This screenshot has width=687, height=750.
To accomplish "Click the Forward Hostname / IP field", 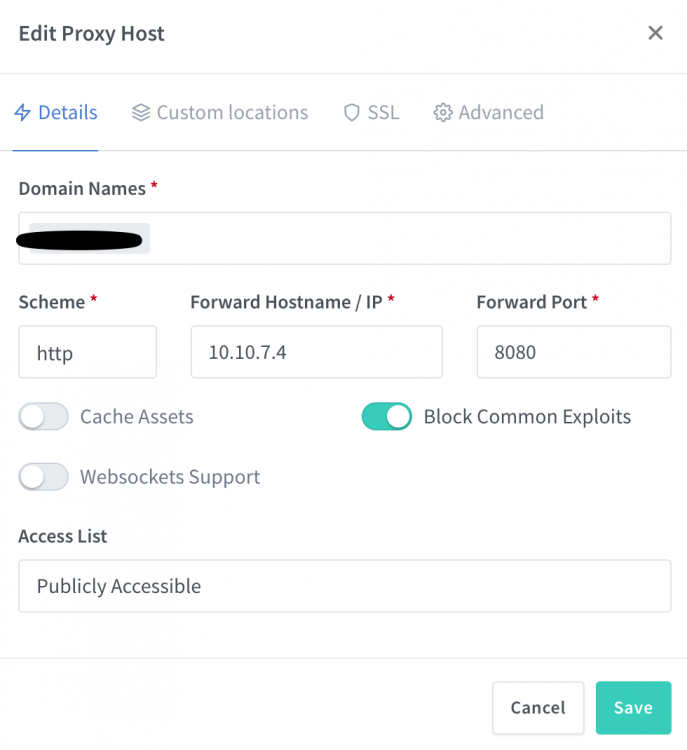I will (317, 352).
